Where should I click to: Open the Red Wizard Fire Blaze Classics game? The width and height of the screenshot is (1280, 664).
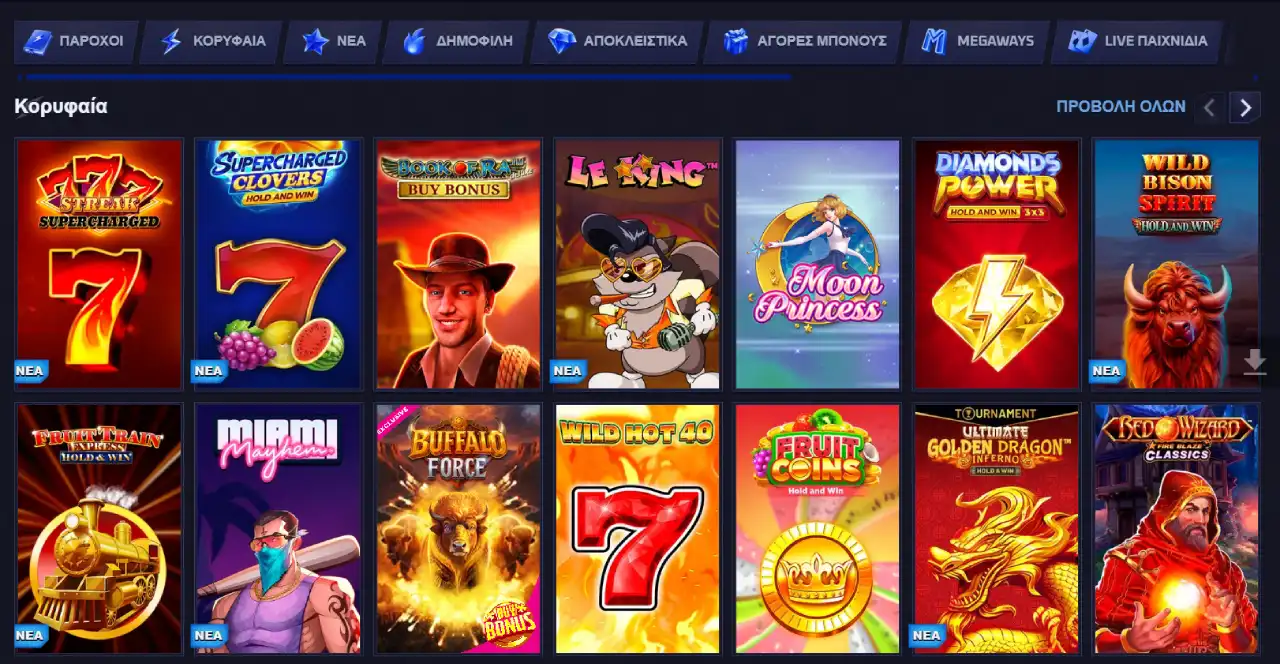pos(1177,529)
